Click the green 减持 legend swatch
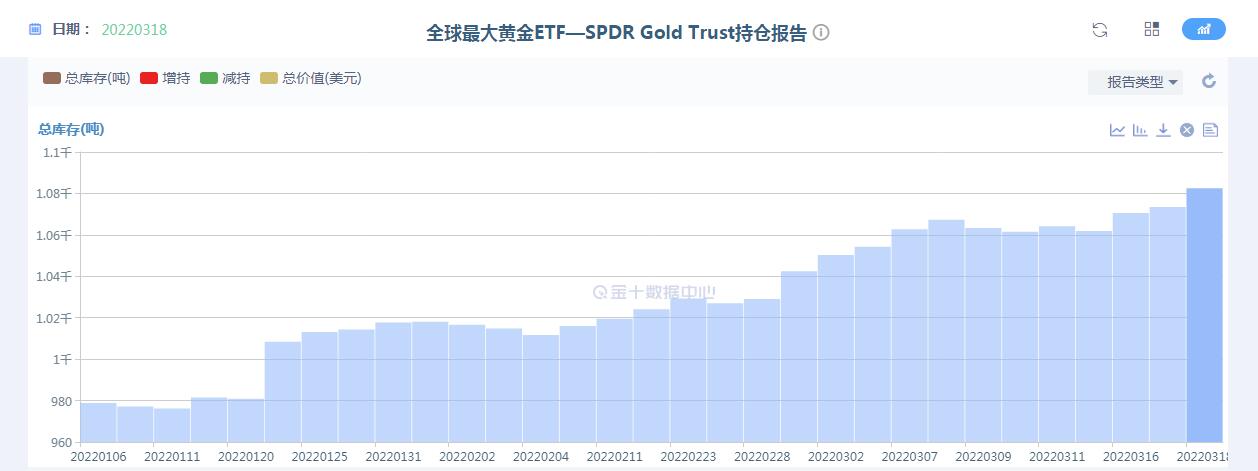This screenshot has height=471, width=1258. pos(209,78)
